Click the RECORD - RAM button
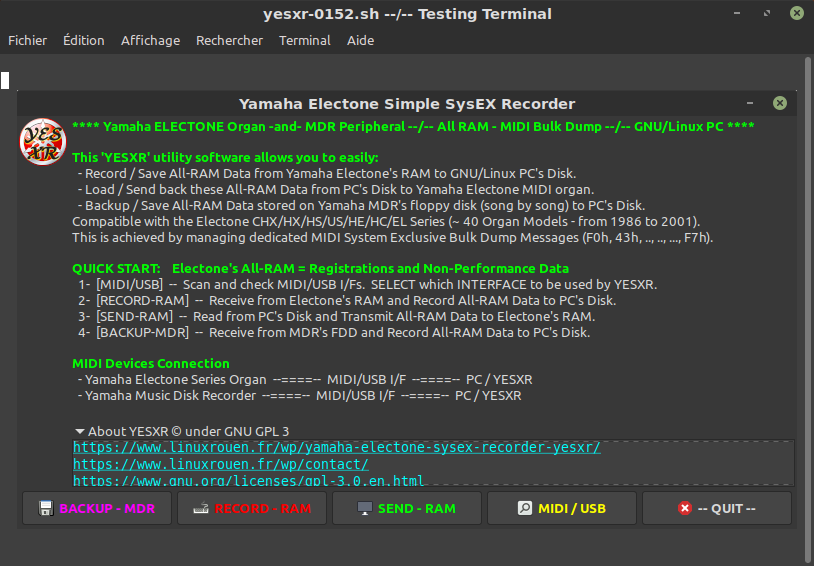 252,508
